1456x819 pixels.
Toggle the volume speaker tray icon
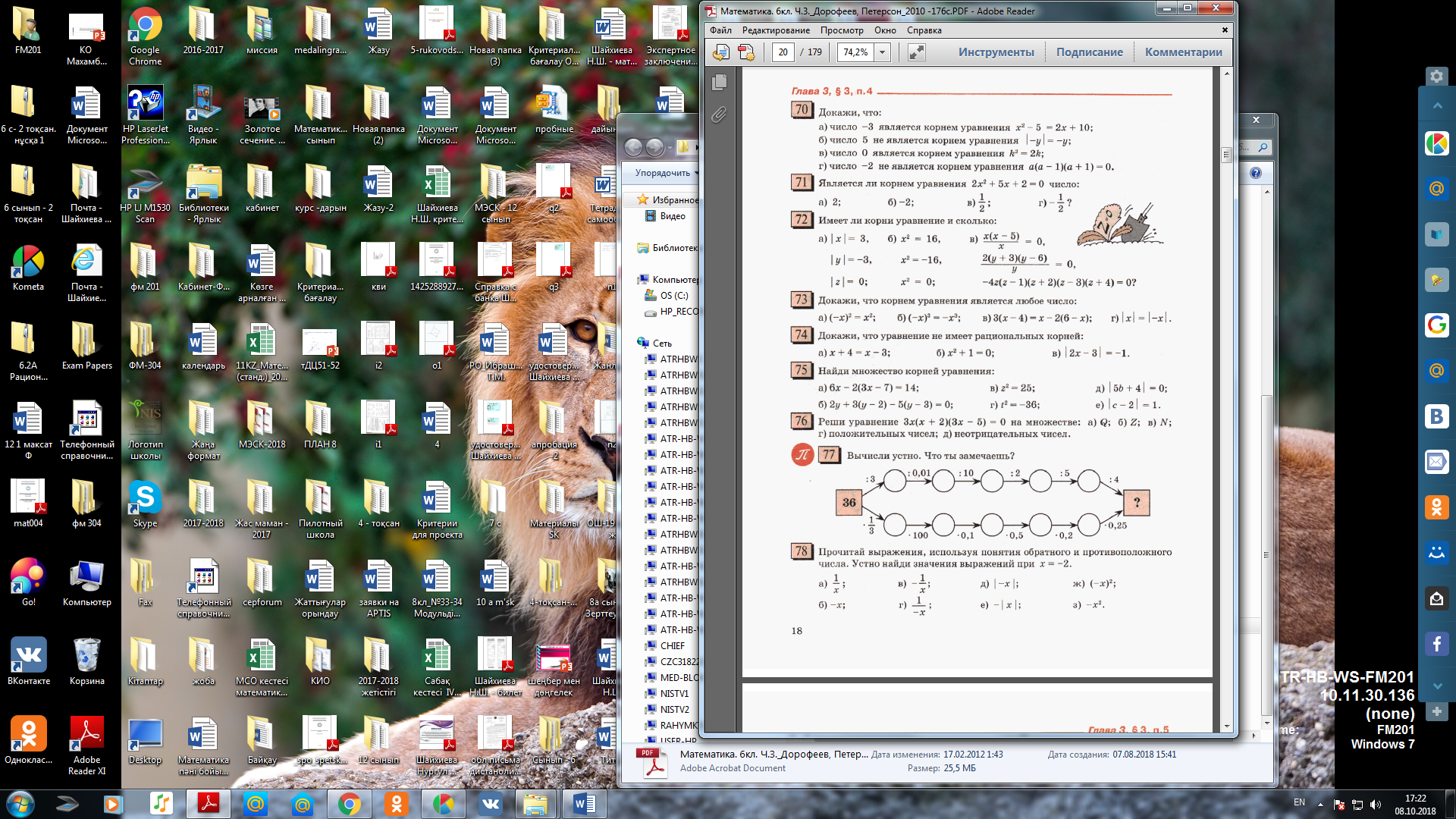1376,805
